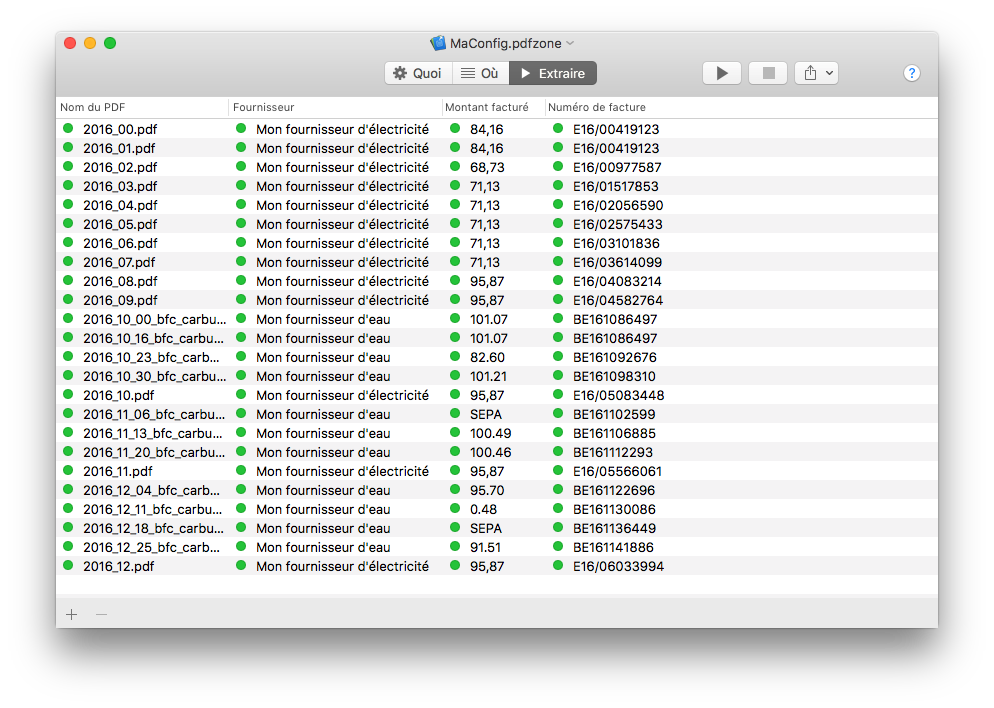Open the Help question mark button
994x708 pixels.
point(911,73)
